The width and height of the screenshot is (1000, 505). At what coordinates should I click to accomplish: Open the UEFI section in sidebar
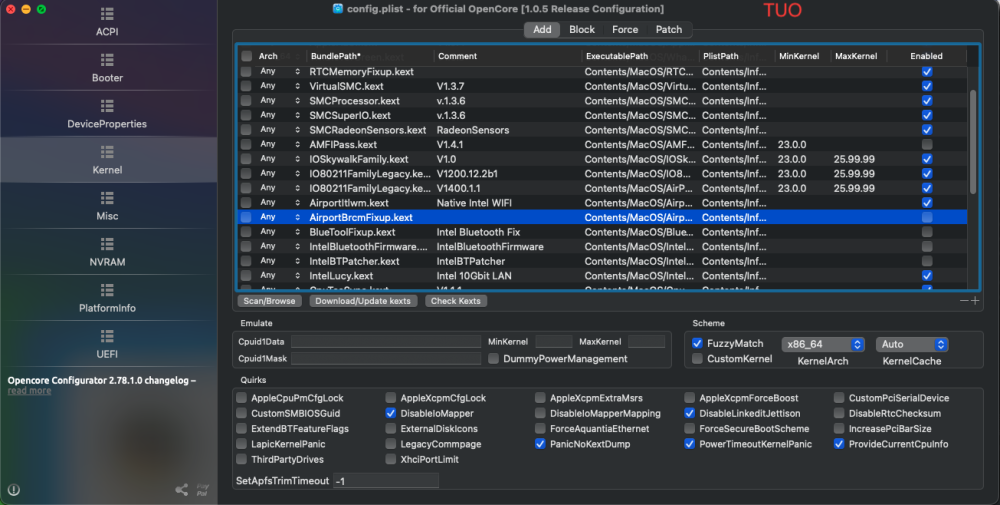tap(107, 344)
